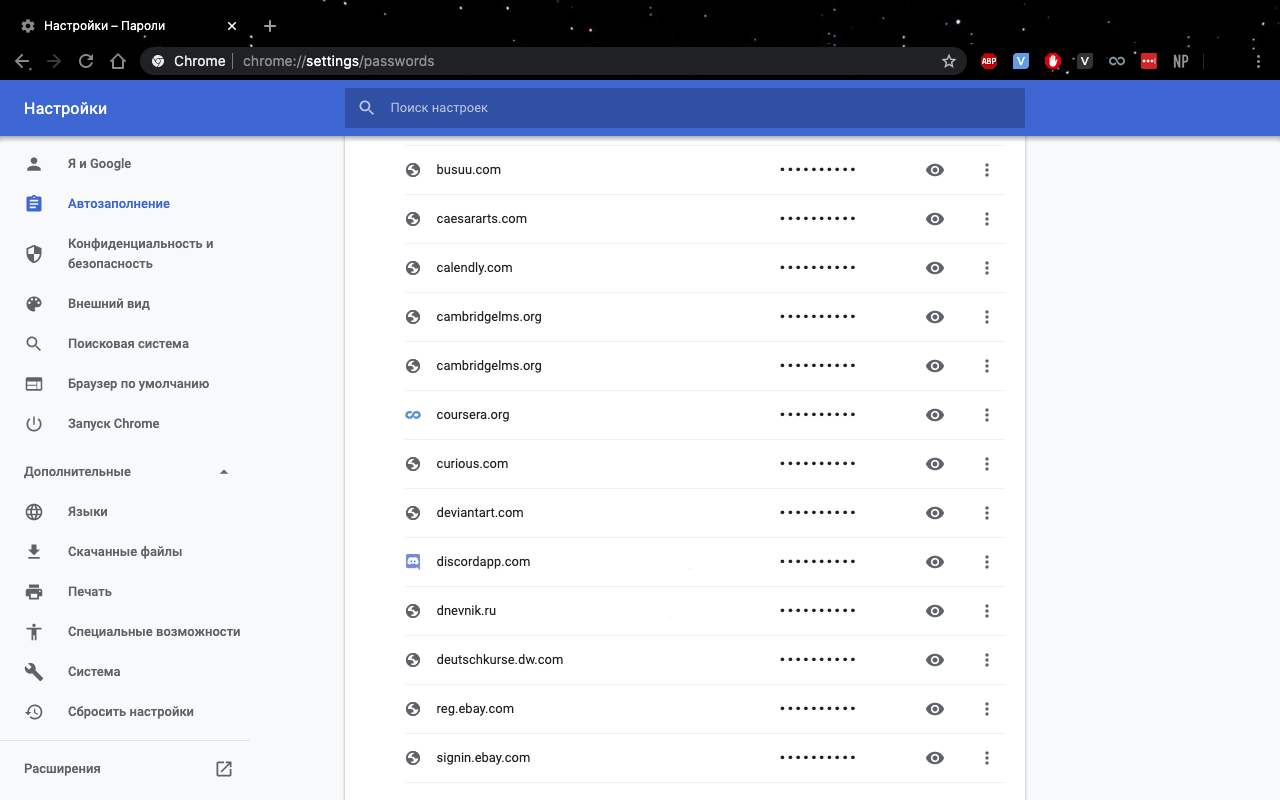
Task: Open Extensions external link icon
Action: 224,769
